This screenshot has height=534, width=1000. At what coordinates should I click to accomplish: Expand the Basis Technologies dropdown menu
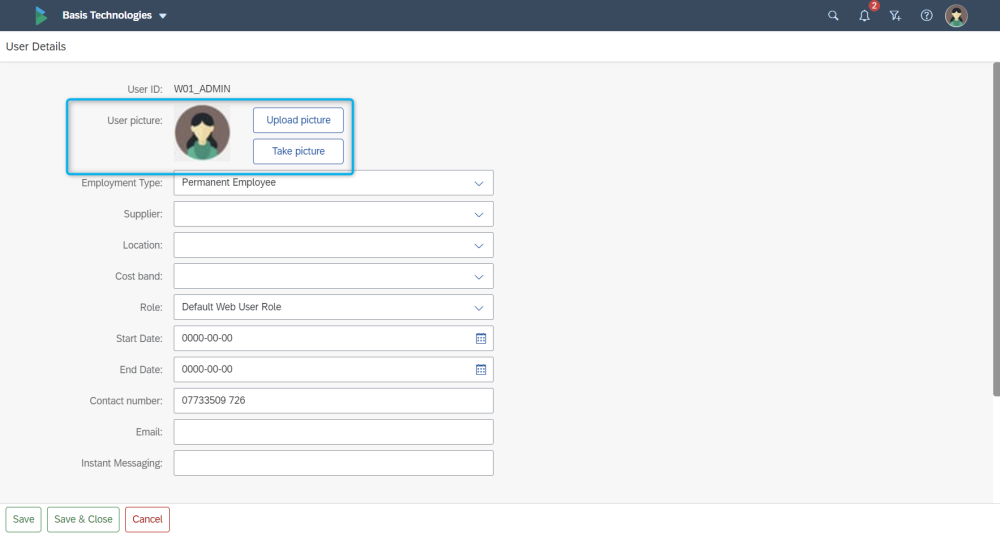point(163,16)
